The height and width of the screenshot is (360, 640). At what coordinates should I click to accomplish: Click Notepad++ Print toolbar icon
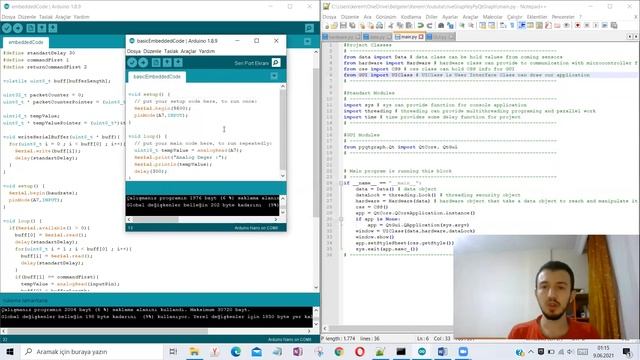379,25
